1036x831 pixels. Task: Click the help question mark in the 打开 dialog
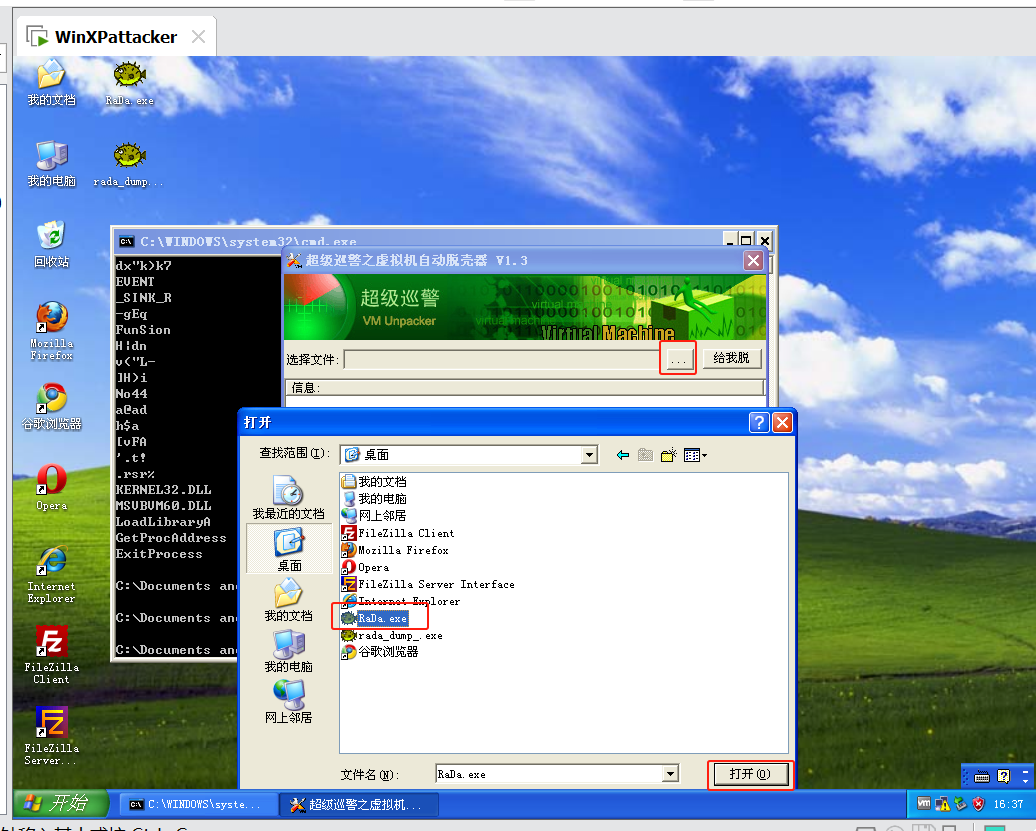tap(759, 423)
